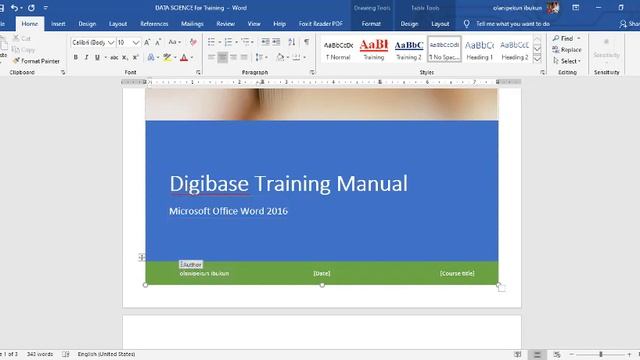Viewport: 640px width, 360px height.
Task: Click the Ribbon Display Options icon
Action: 576,8
